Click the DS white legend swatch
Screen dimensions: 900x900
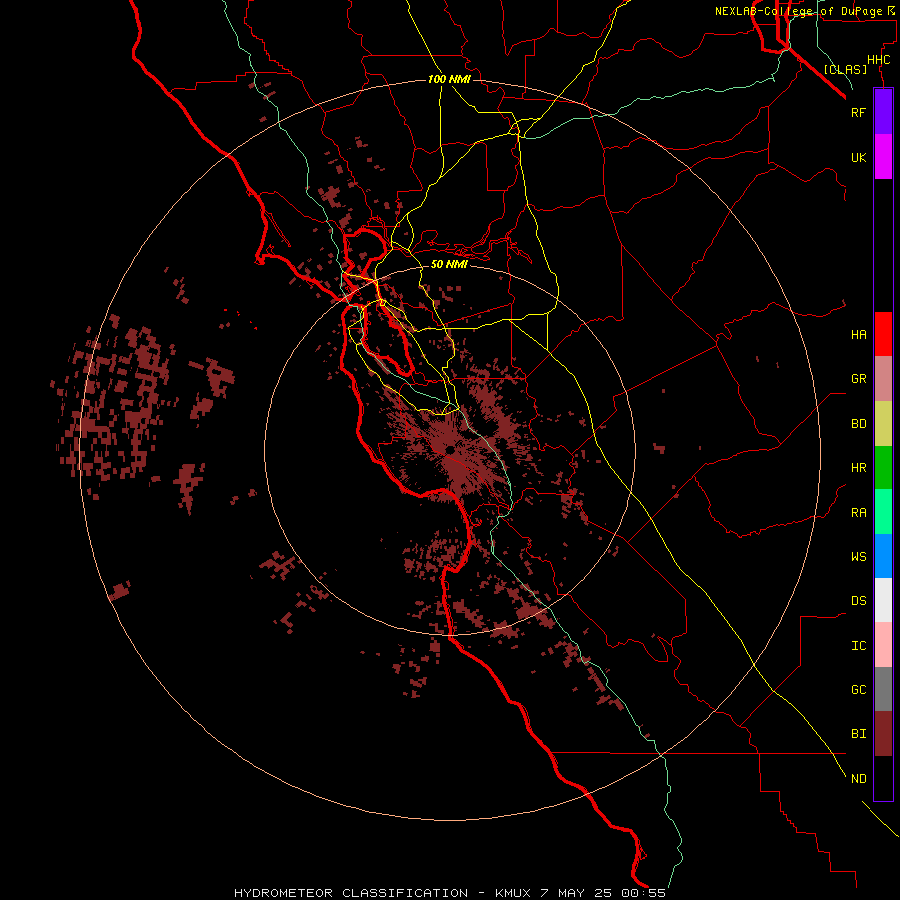[x=883, y=600]
